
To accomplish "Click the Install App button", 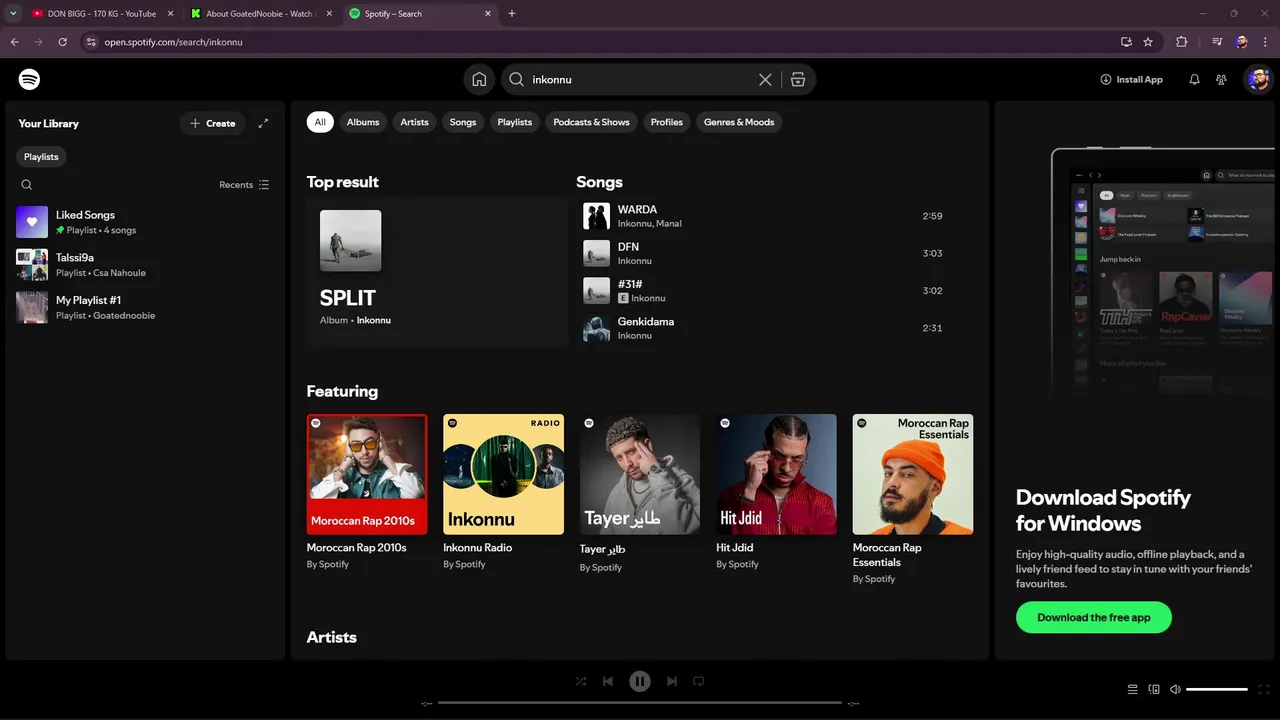I will (x=1131, y=79).
